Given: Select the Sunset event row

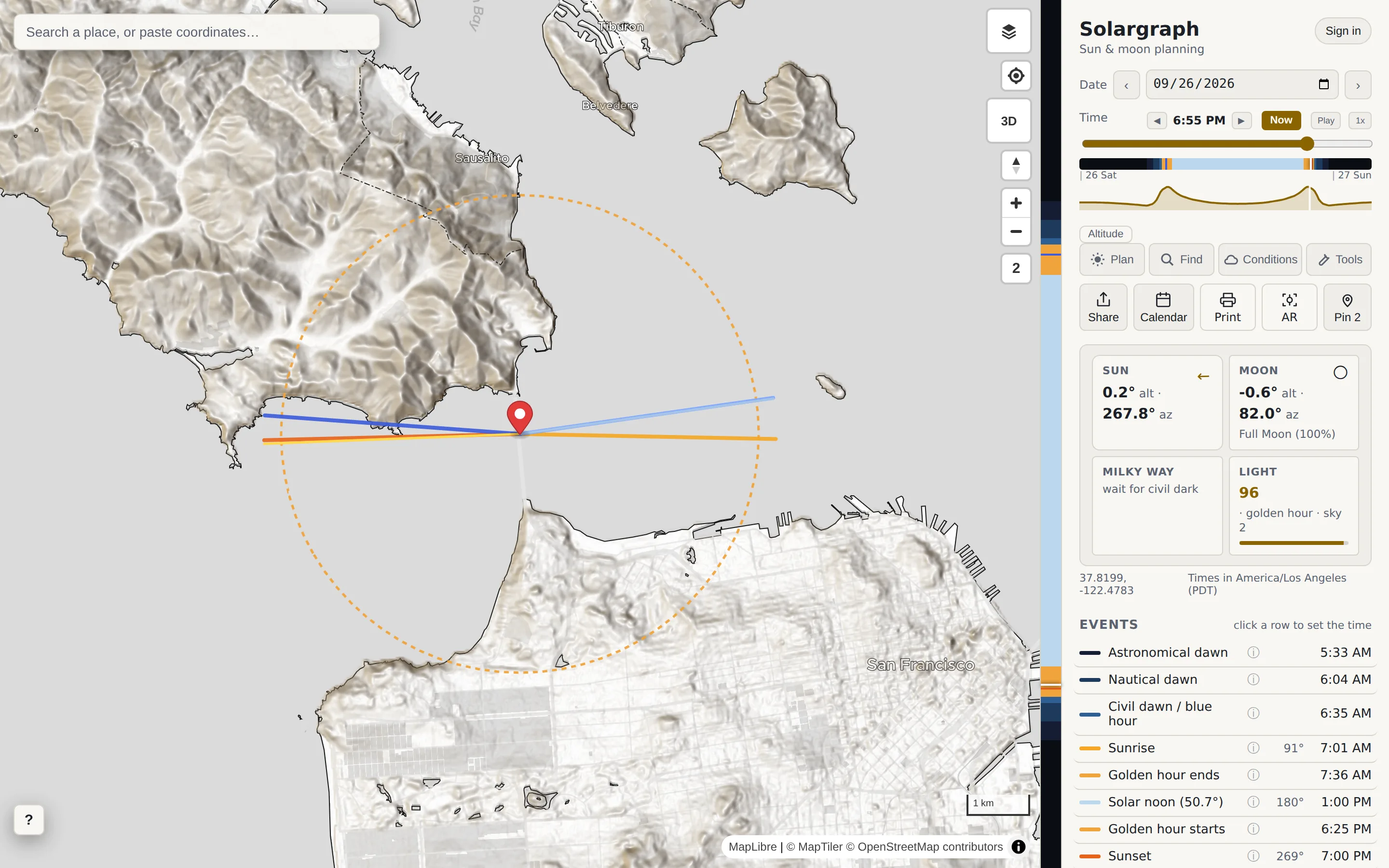Looking at the screenshot, I should tap(1225, 856).
